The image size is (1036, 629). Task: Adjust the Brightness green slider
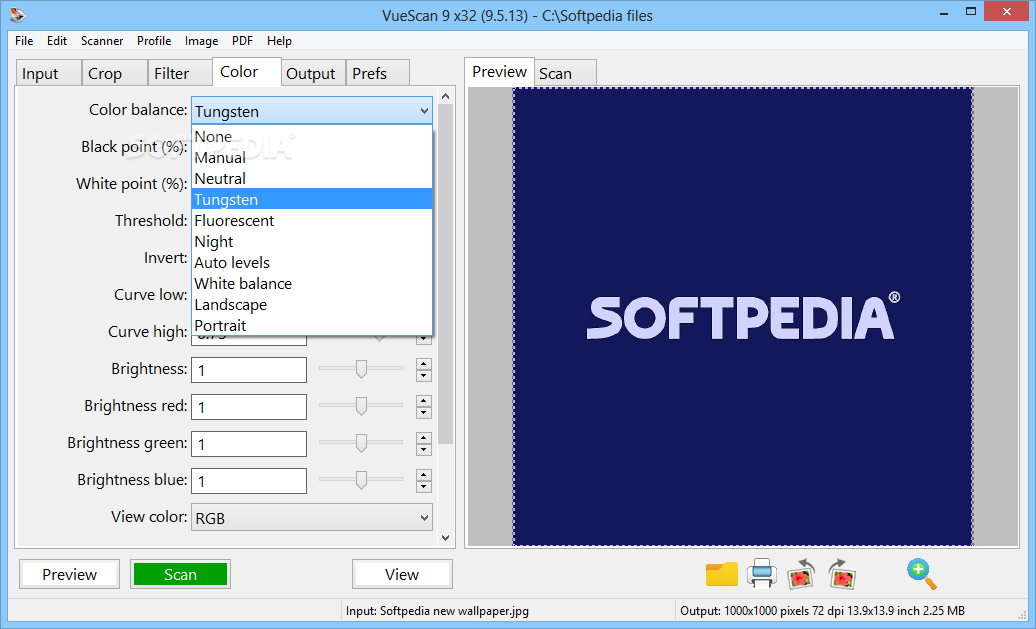coord(361,443)
